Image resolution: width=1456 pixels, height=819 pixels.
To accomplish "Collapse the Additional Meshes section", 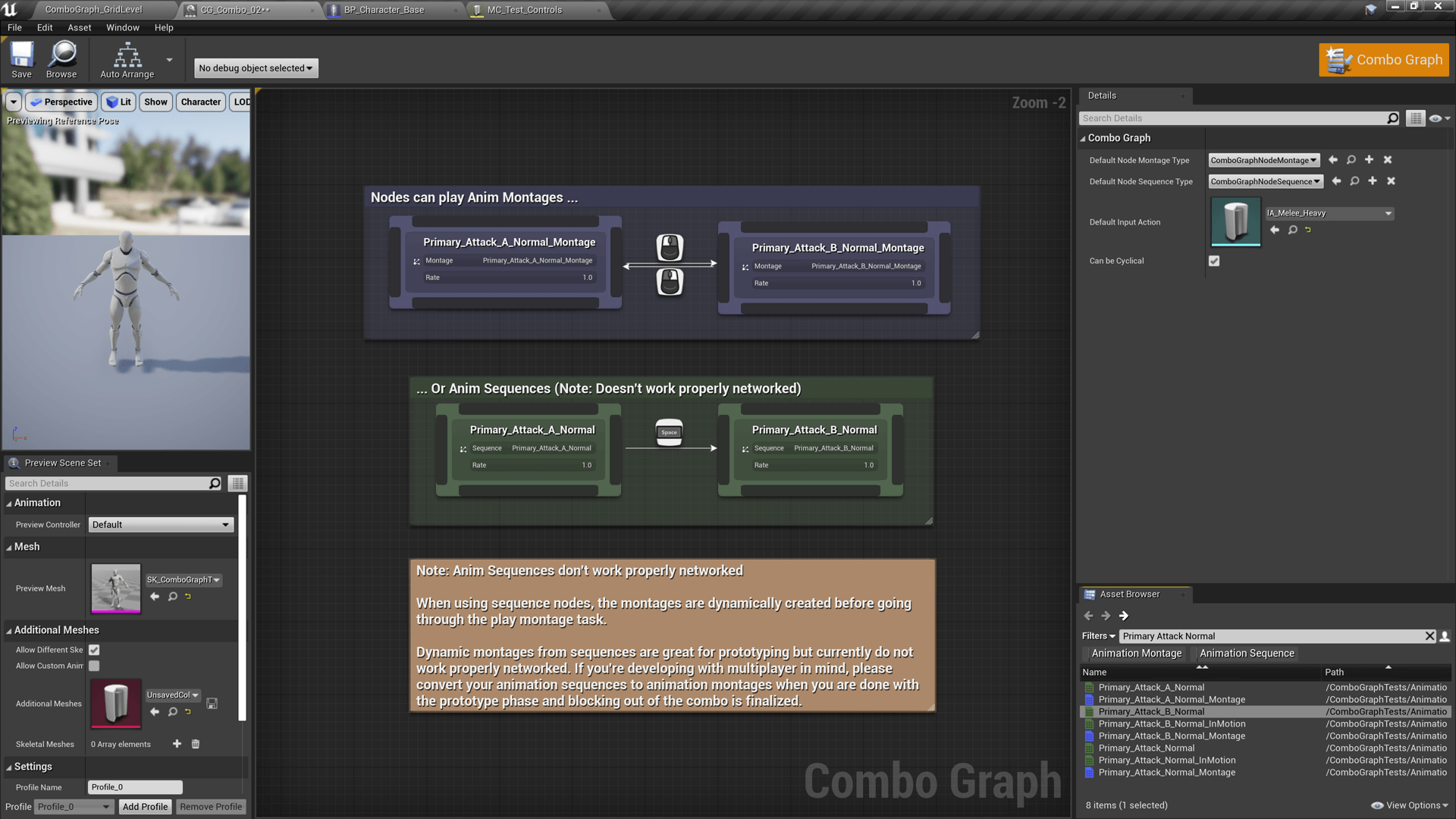I will (x=9, y=629).
